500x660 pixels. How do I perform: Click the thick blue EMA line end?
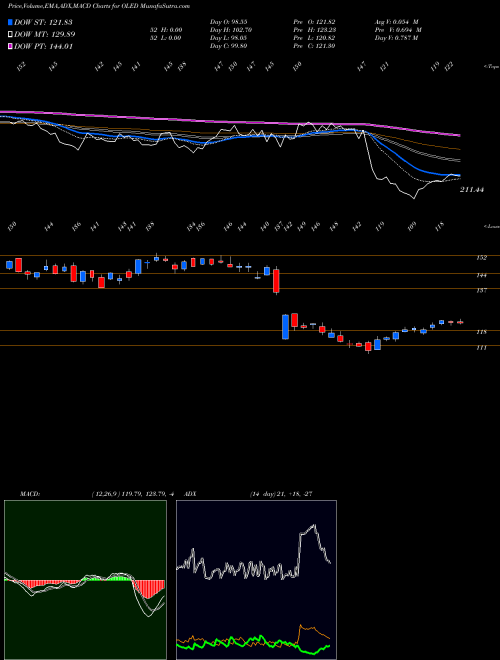point(458,175)
